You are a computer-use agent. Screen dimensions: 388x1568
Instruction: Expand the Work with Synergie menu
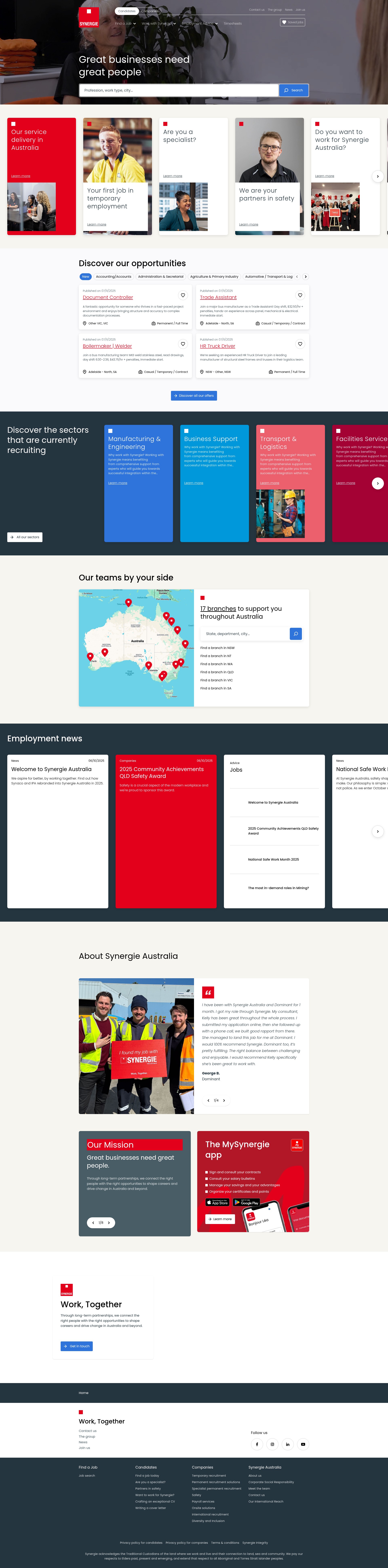click(x=159, y=24)
